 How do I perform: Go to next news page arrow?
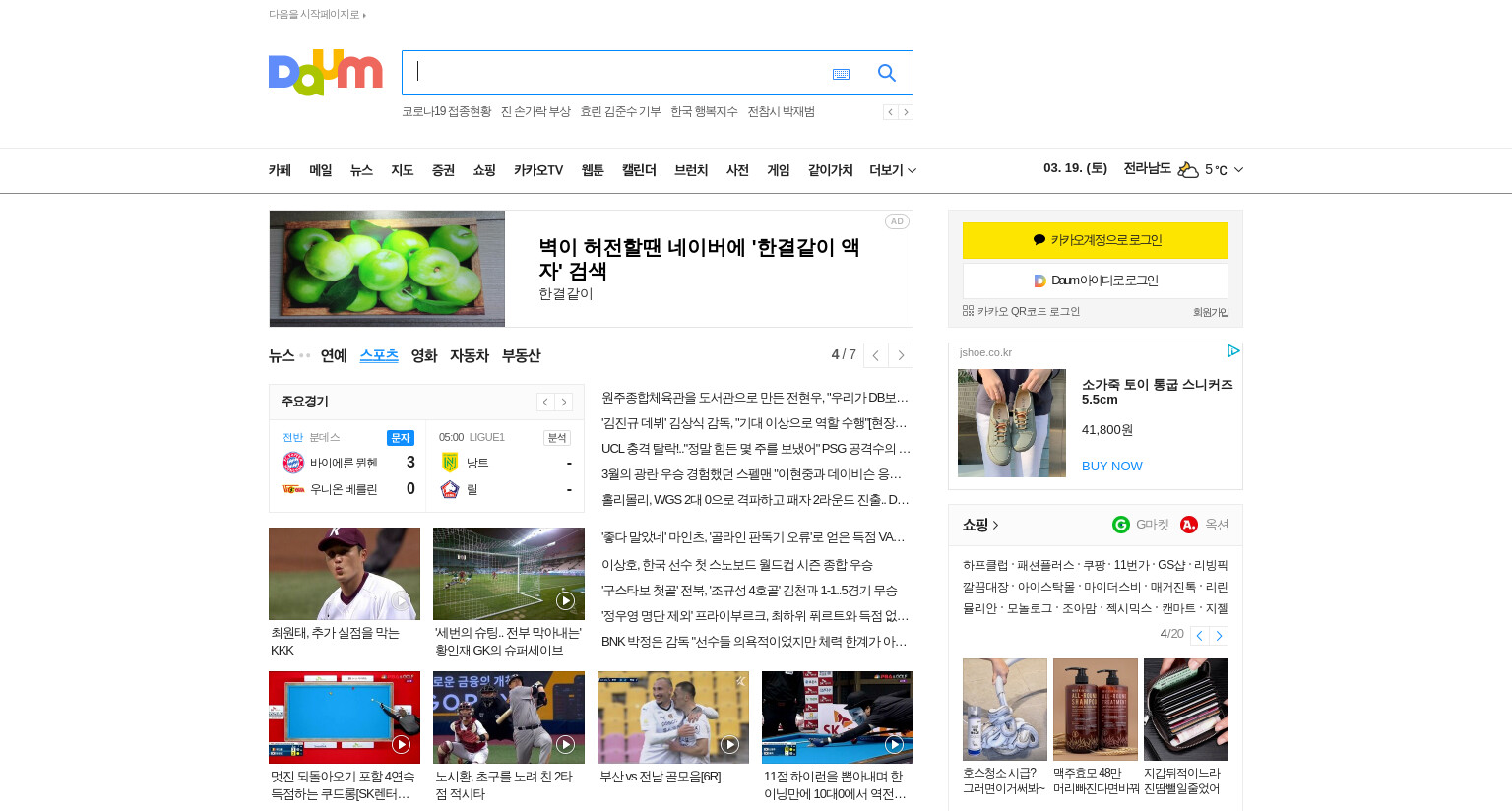pyautogui.click(x=901, y=355)
